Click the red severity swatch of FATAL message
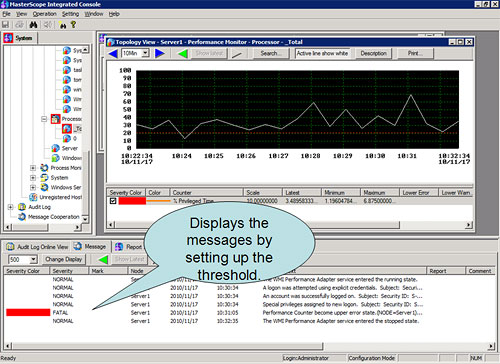Image resolution: width=500 pixels, height=364 pixels. [x=28, y=312]
